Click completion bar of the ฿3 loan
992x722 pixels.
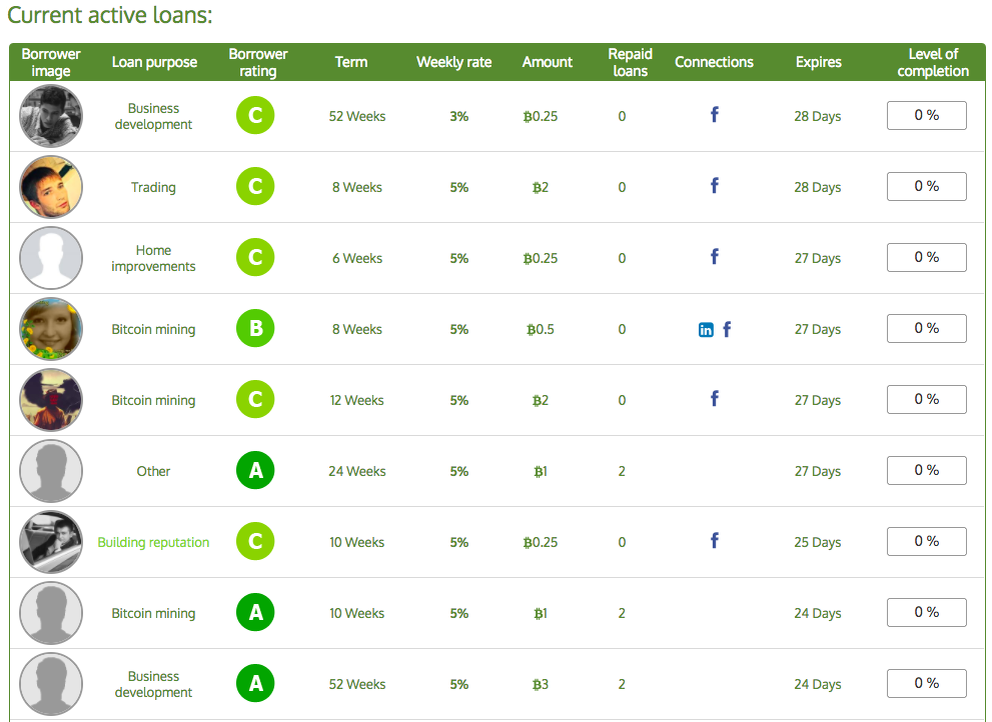click(926, 684)
